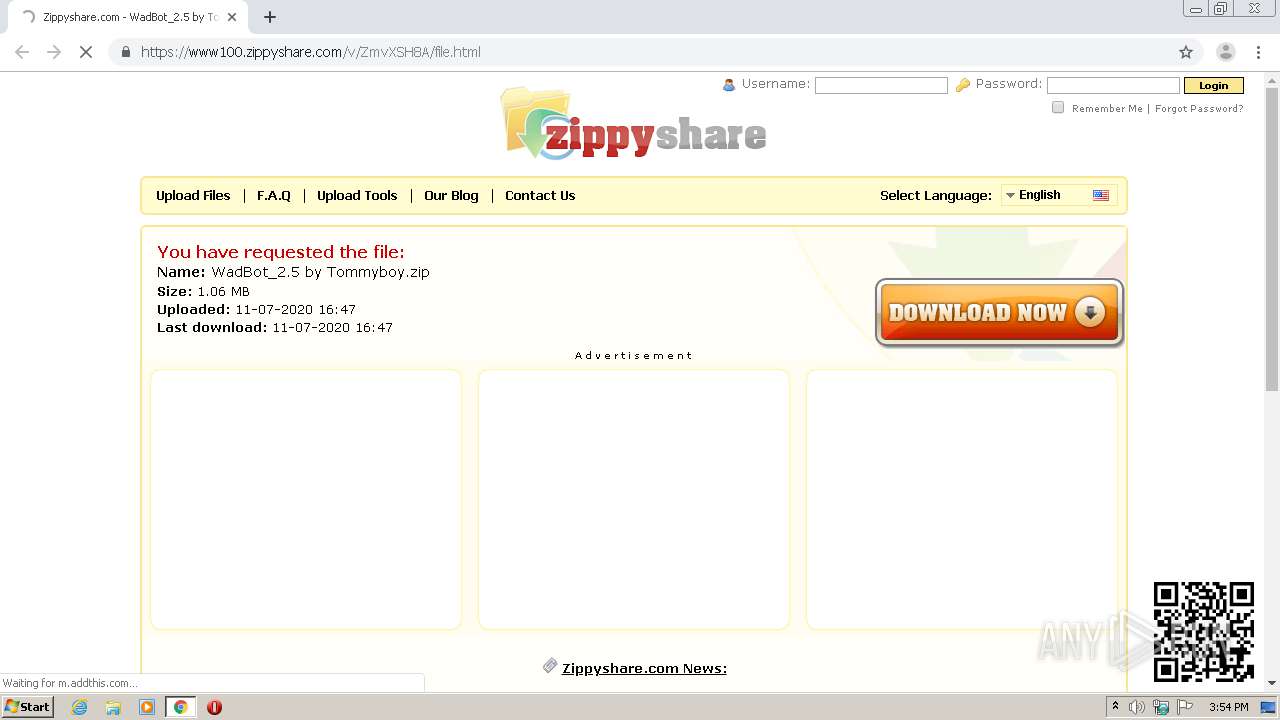Click the address bar URL
Image resolution: width=1280 pixels, height=720 pixels.
pyautogui.click(x=311, y=52)
